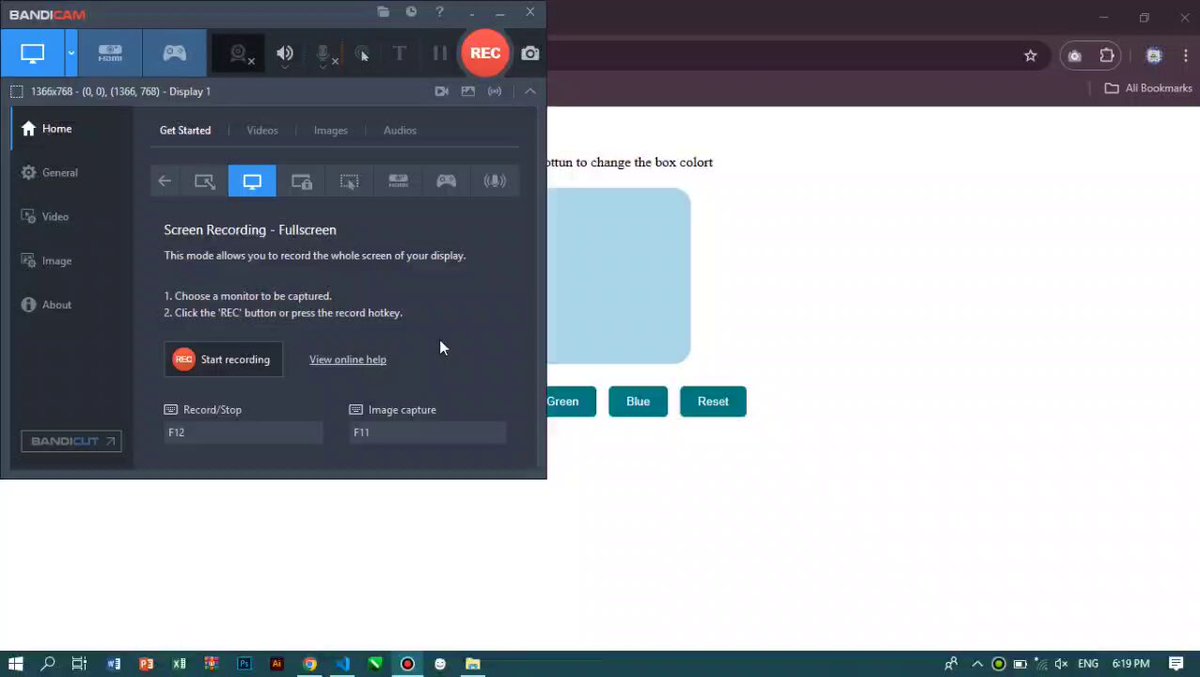Open the Windows Start menu
1200x677 pixels.
click(x=16, y=664)
